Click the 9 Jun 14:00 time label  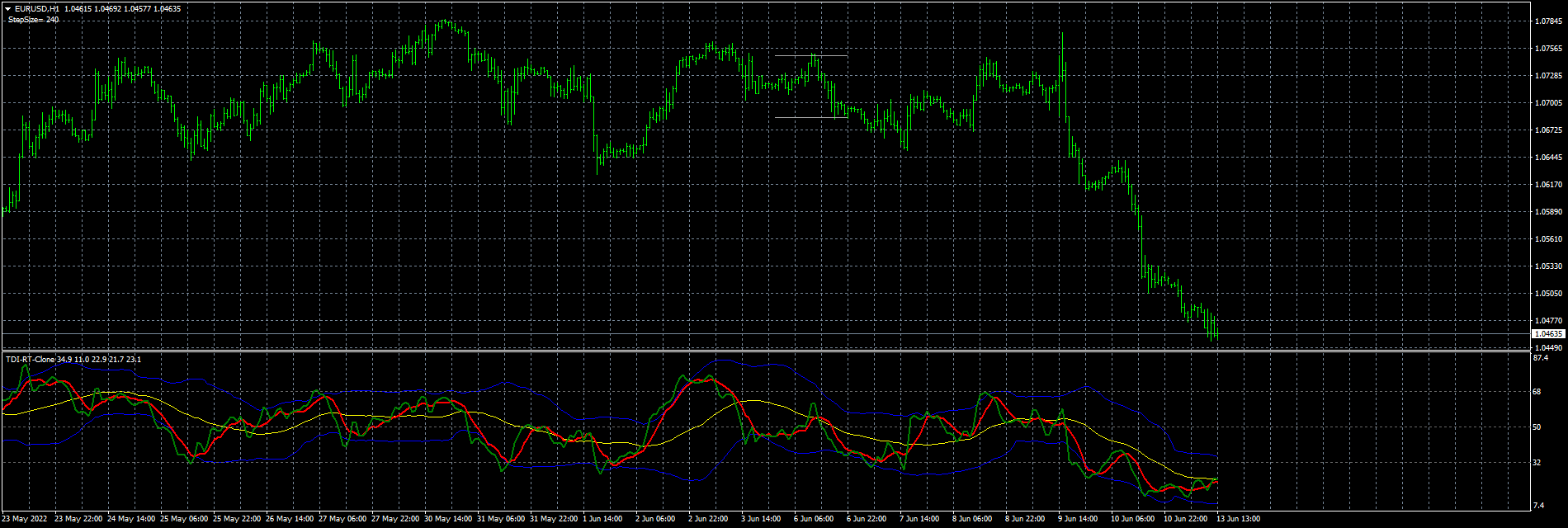[1078, 519]
